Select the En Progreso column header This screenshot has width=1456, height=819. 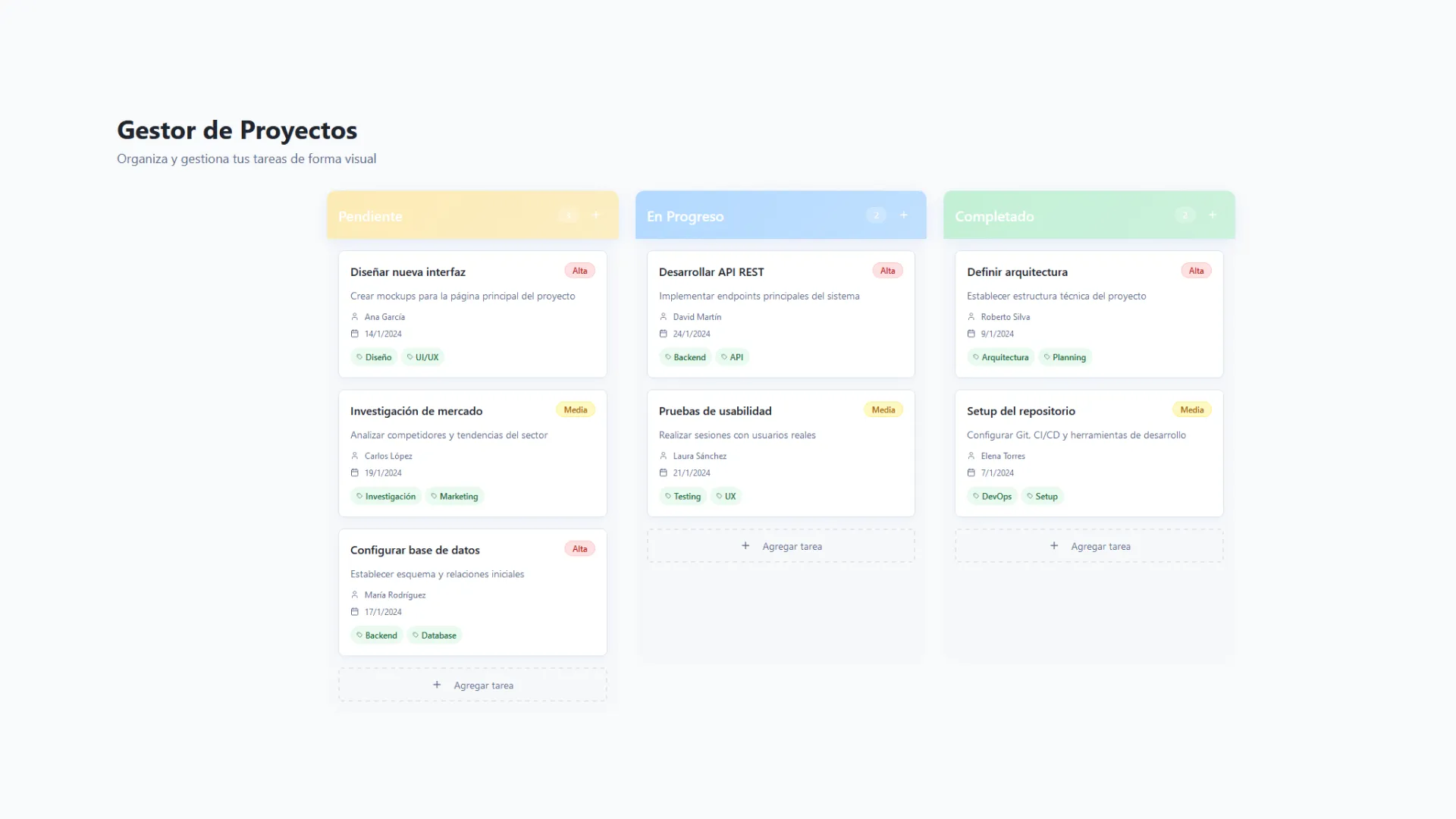click(x=685, y=216)
